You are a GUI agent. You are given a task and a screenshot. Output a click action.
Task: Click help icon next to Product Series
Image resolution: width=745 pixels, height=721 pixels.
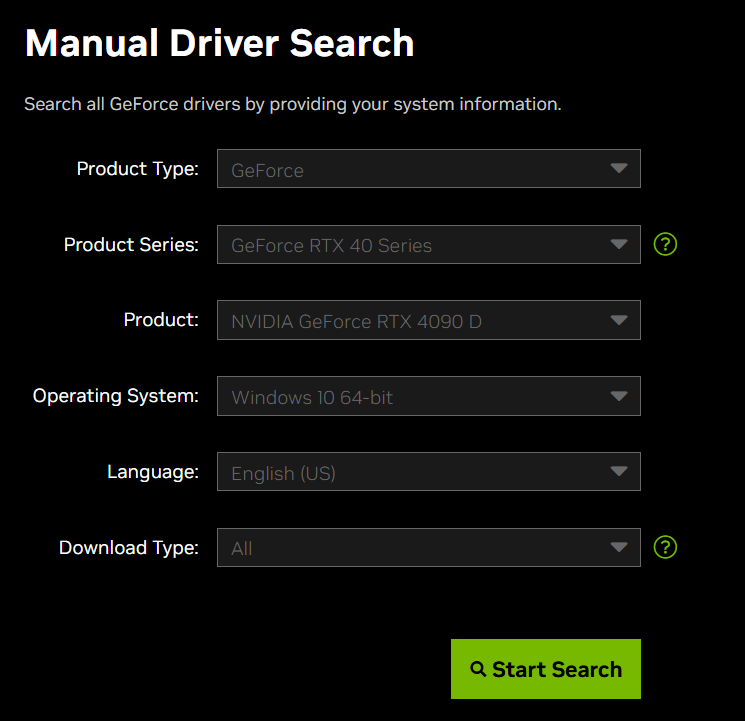coord(665,244)
